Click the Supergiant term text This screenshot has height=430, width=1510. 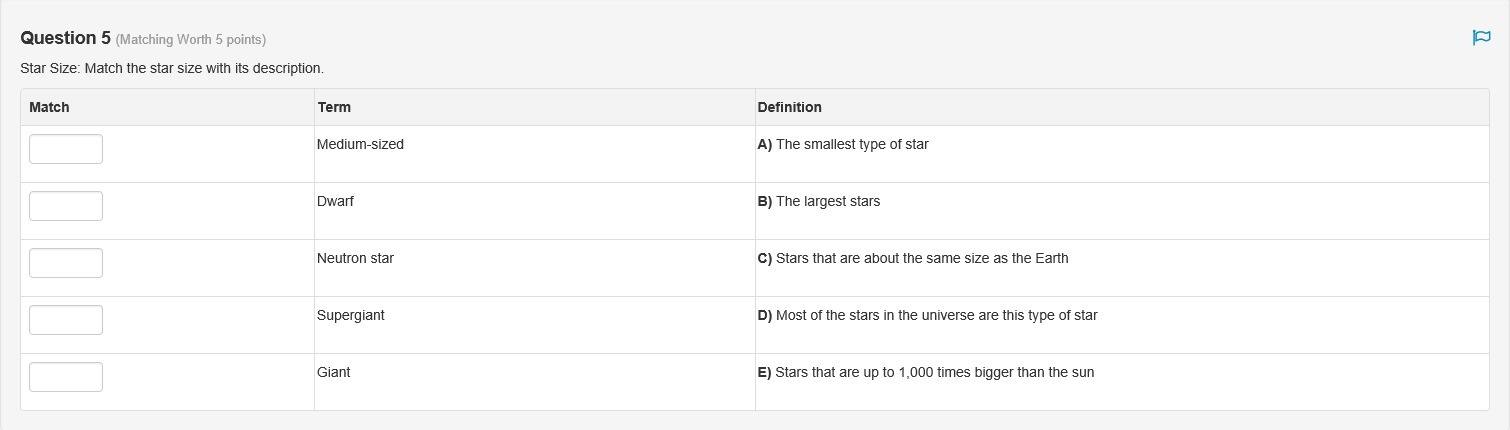pyautogui.click(x=350, y=315)
